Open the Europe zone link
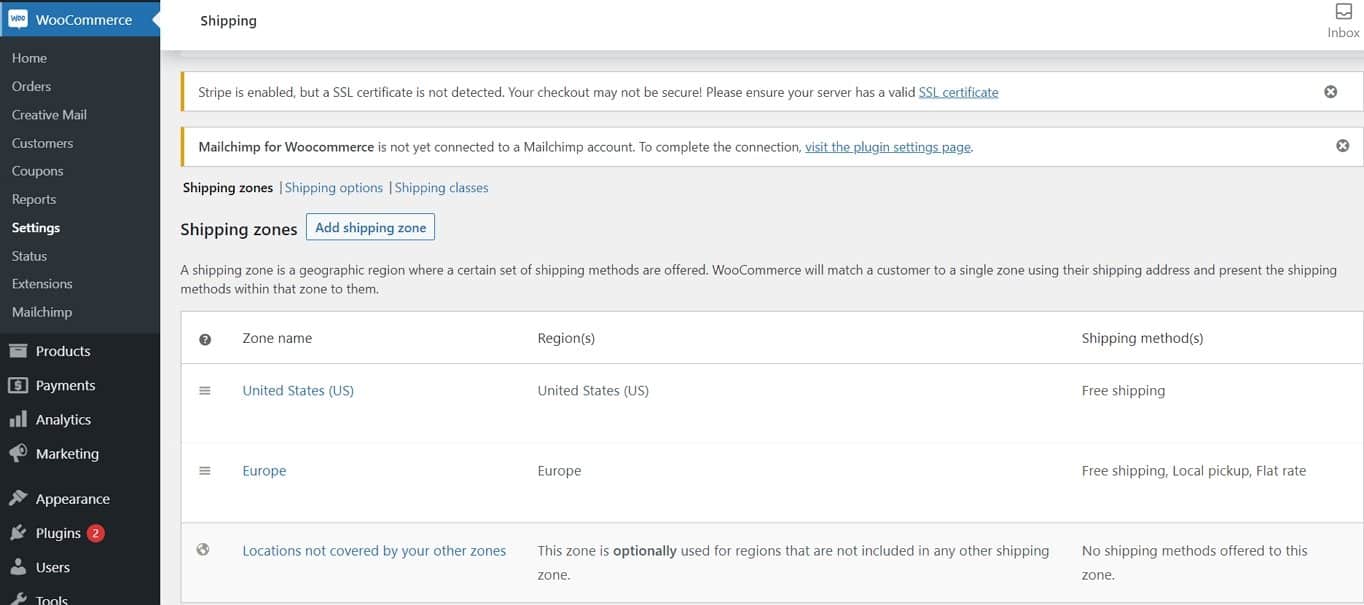This screenshot has height=605, width=1364. 264,470
